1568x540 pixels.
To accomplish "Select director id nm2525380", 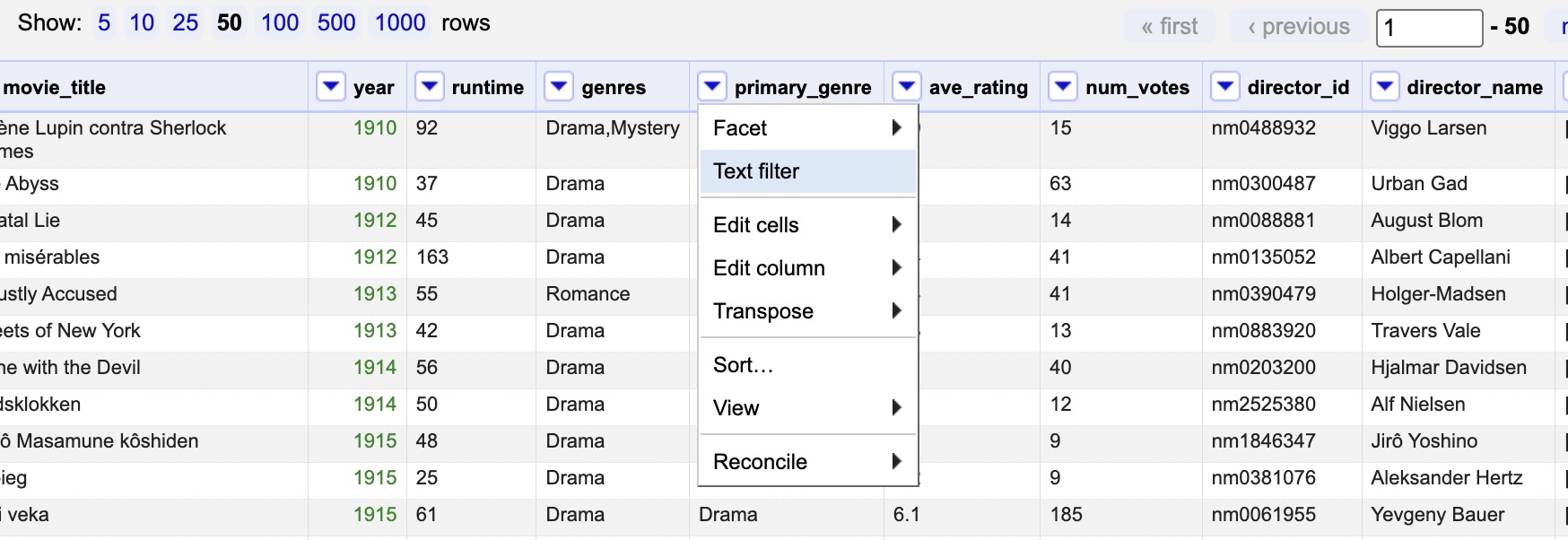I will click(x=1263, y=405).
